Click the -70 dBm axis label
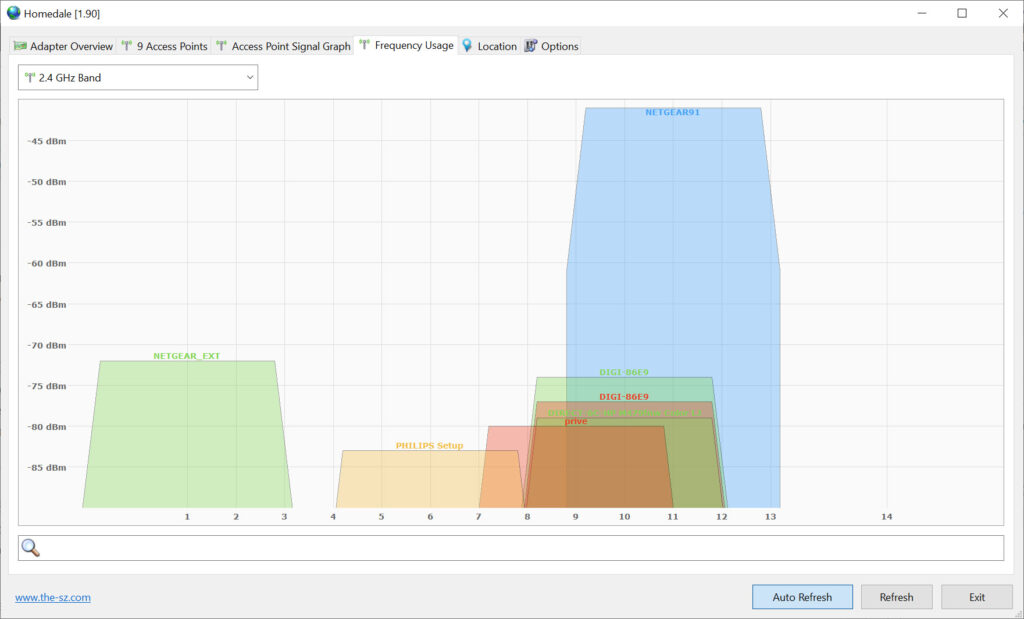1024x619 pixels. (x=46, y=345)
